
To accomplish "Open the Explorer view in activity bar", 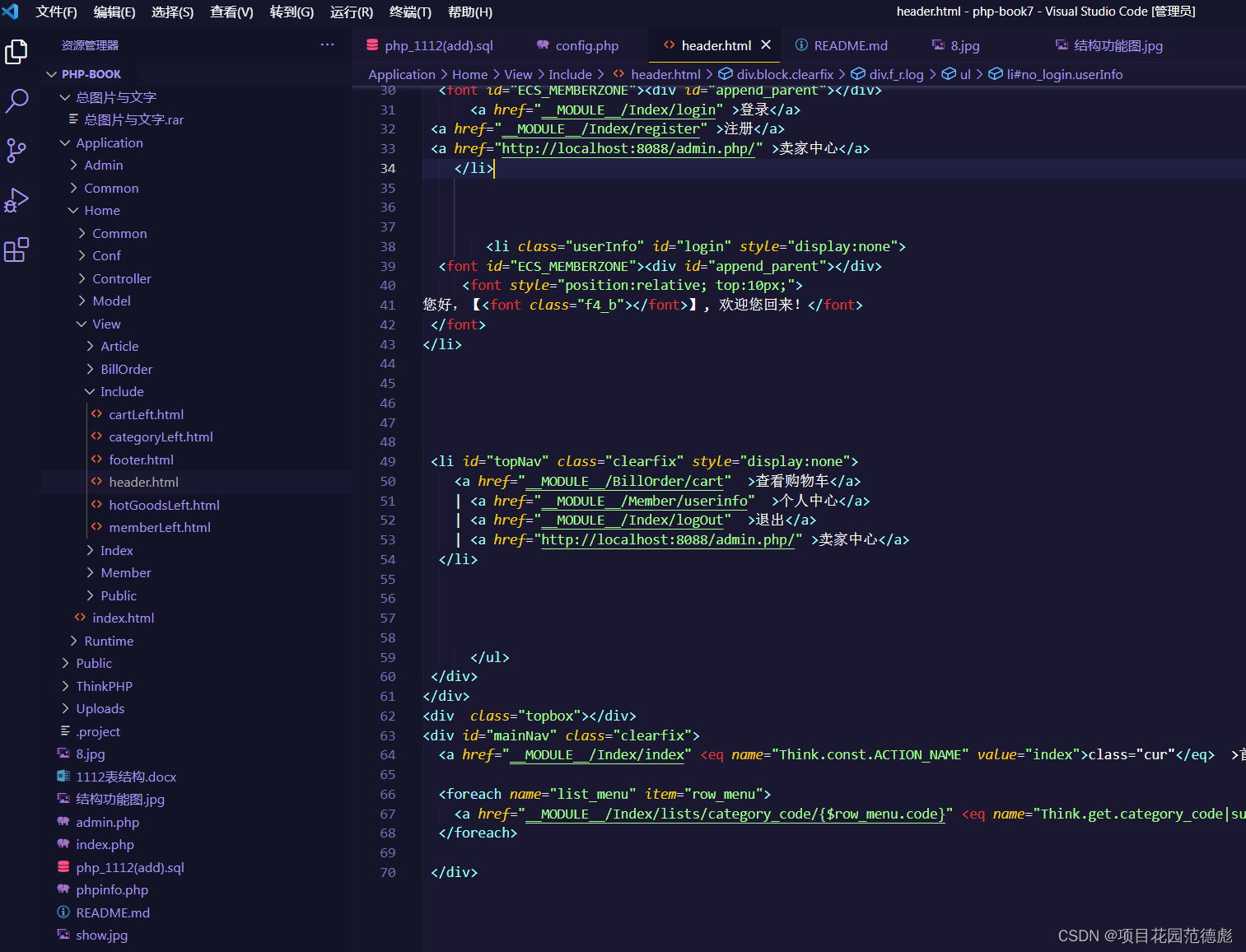I will click(16, 52).
